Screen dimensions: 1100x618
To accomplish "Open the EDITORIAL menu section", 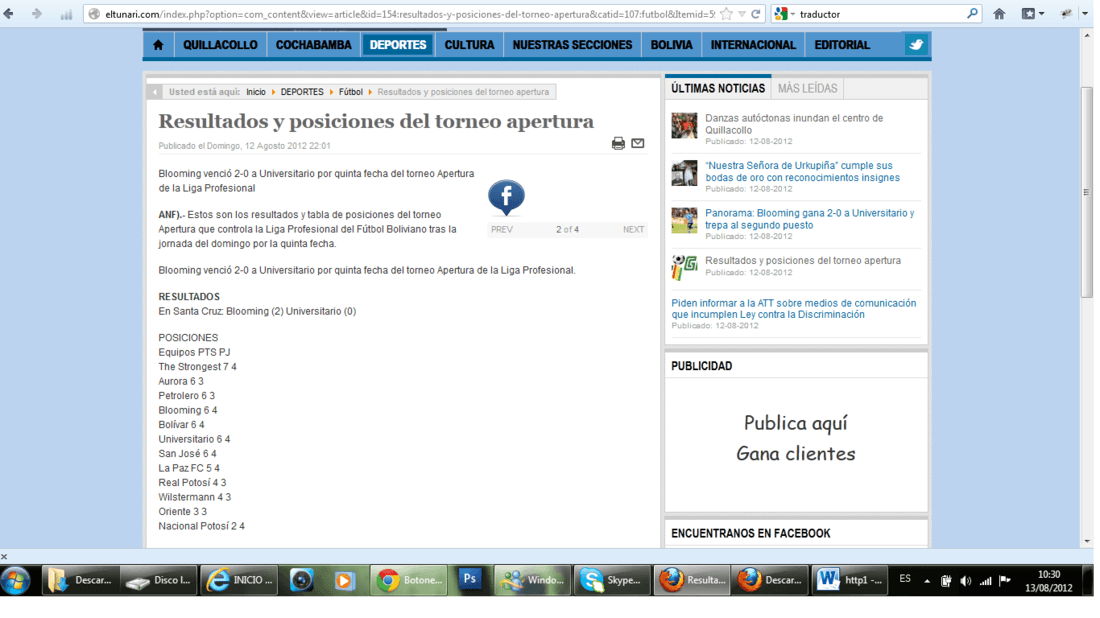I will [x=842, y=45].
